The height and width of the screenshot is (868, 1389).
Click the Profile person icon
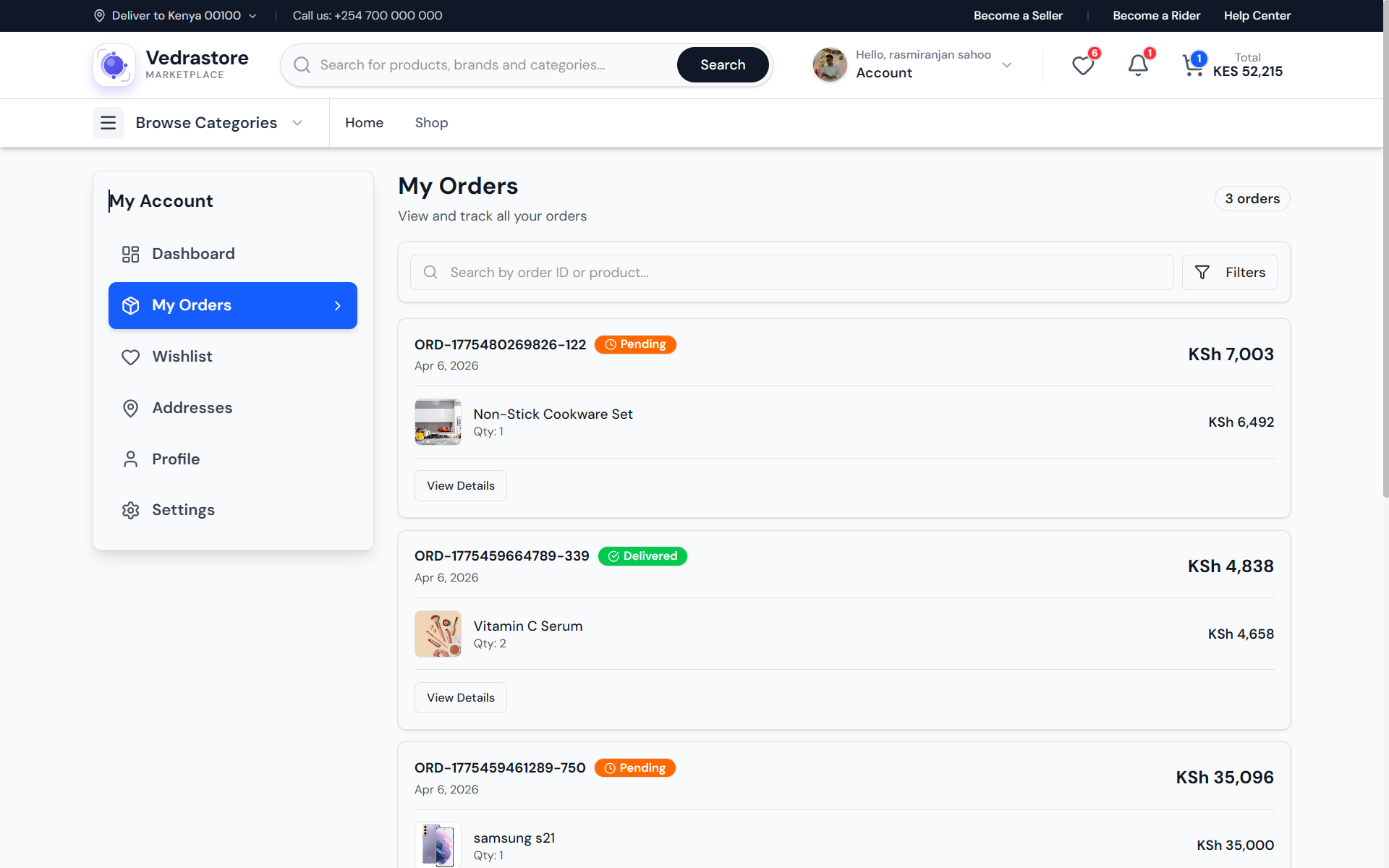click(x=130, y=459)
